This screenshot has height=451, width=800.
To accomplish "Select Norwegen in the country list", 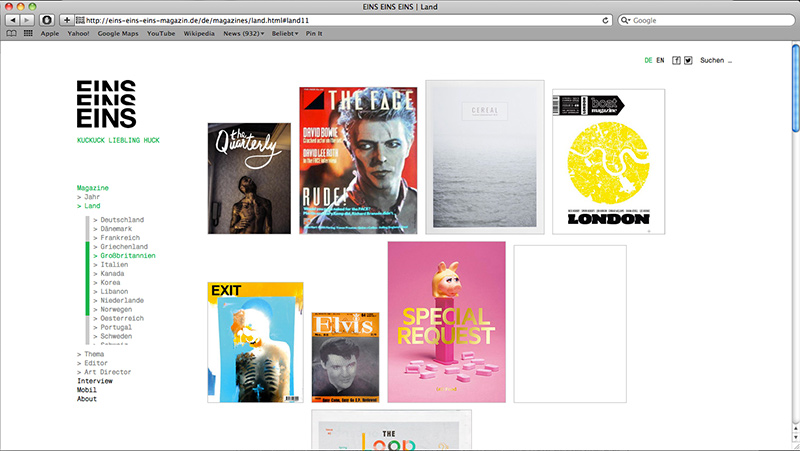I will (x=113, y=309).
